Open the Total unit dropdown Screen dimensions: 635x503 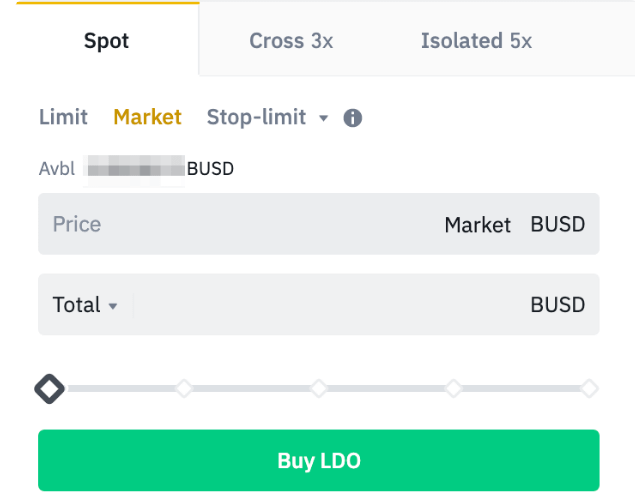tap(85, 305)
